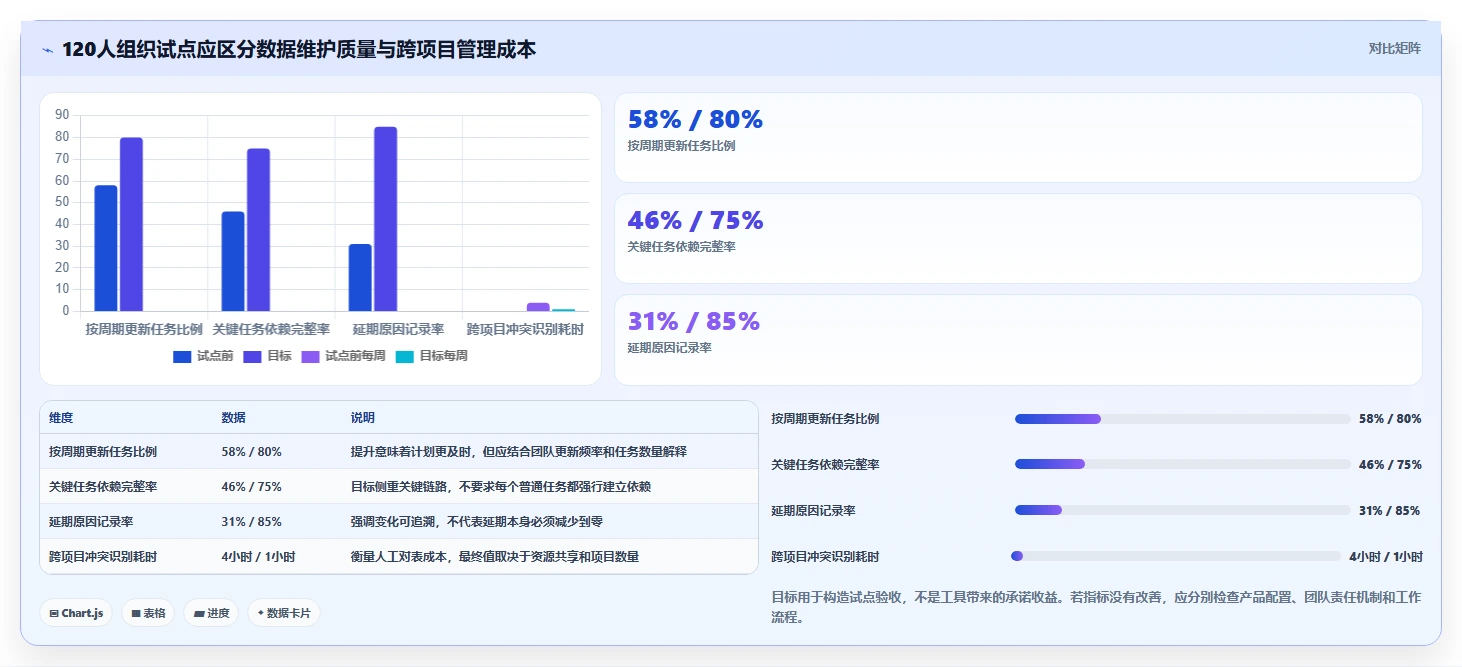This screenshot has height=667, width=1462.
Task: Select table cell 延期原因记录率
Action: tap(91, 522)
